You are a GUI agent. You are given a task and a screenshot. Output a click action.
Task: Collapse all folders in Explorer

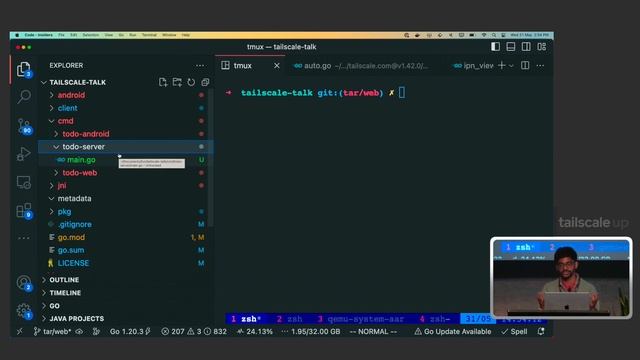205,82
